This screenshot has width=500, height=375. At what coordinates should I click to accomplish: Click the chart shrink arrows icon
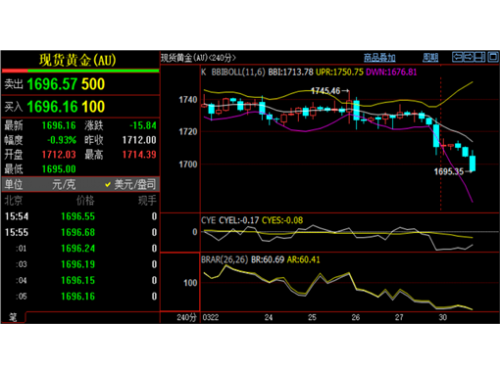(469, 57)
